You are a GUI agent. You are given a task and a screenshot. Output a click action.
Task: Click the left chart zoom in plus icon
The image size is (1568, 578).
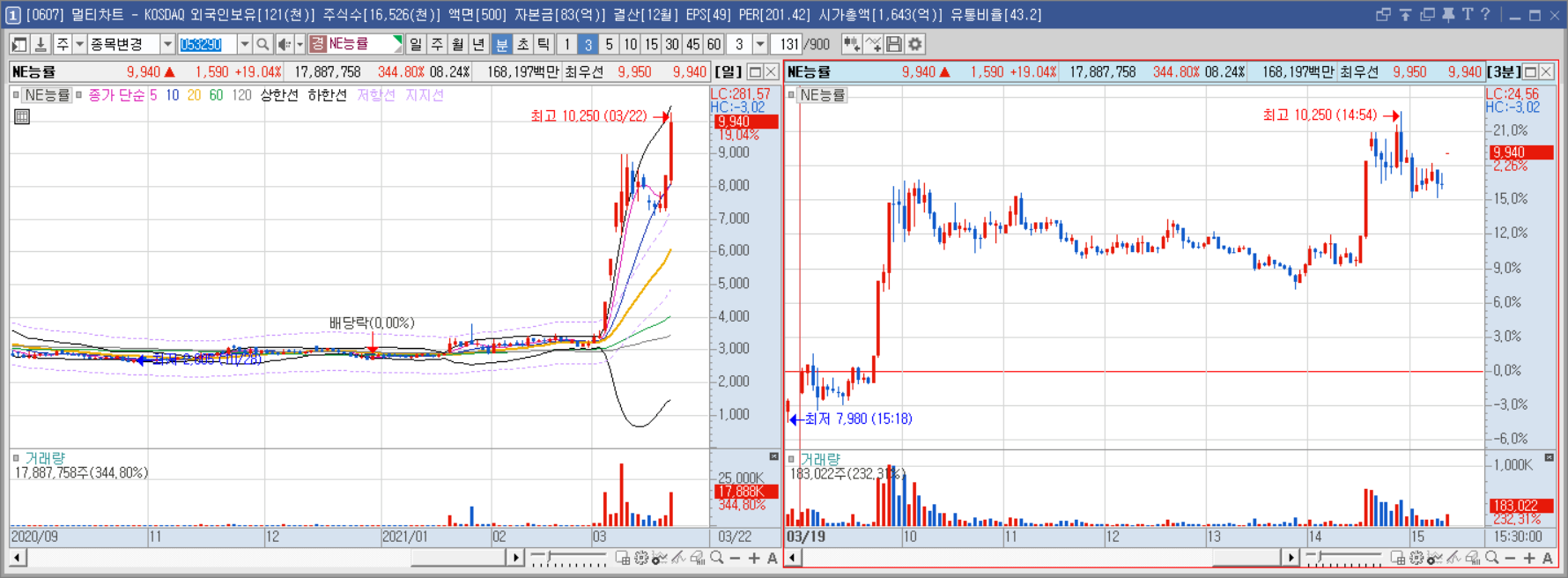(754, 558)
